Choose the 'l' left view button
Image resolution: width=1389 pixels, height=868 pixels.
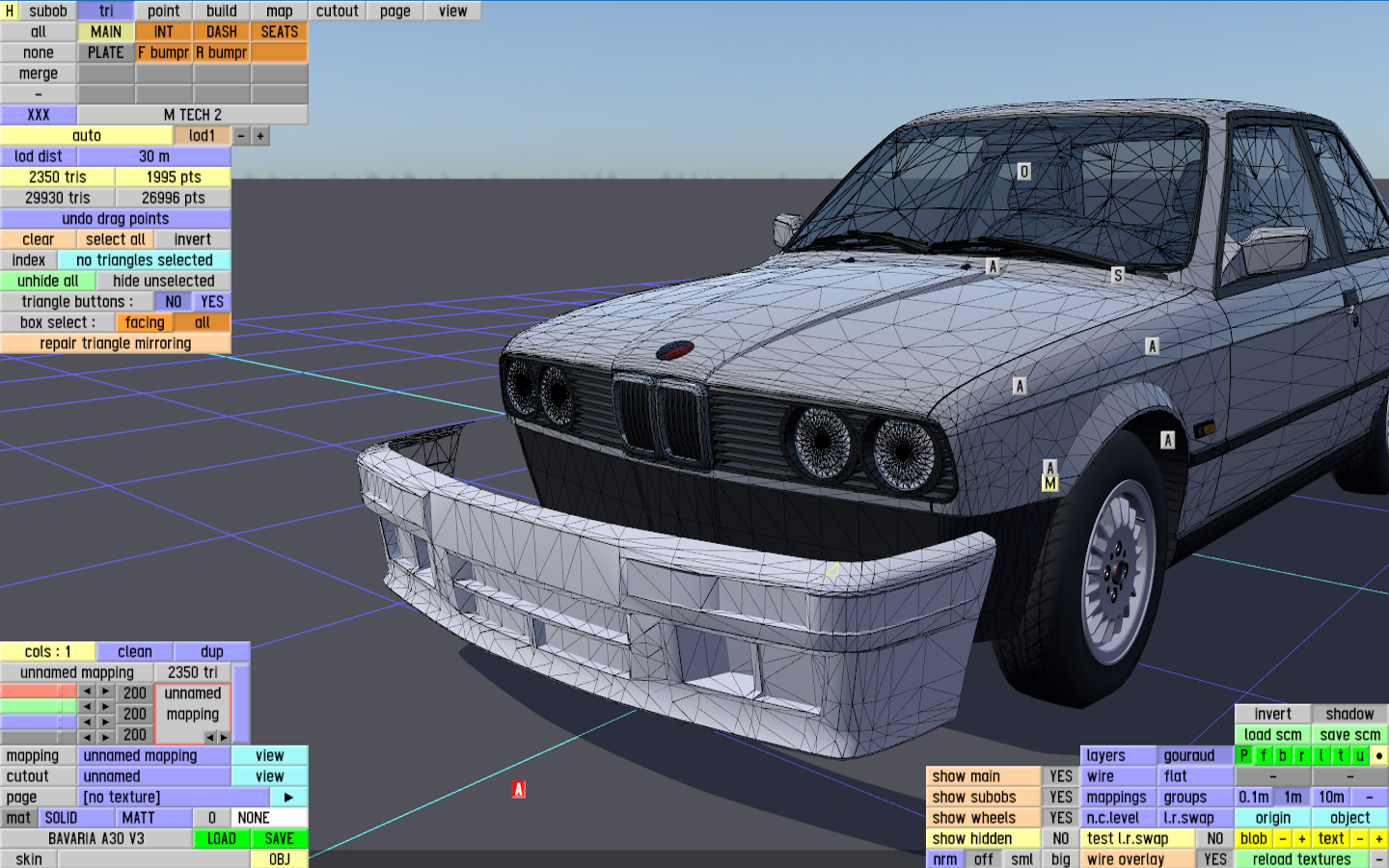pyautogui.click(x=1321, y=756)
